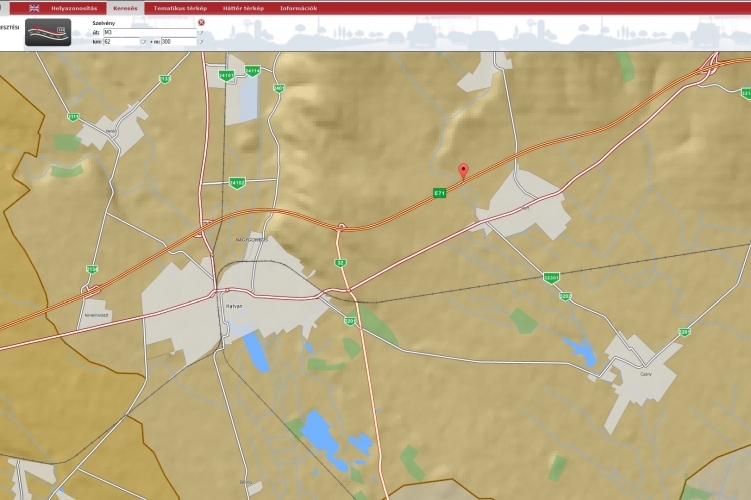The image size is (751, 500).
Task: Expand the út road dropdown arrow
Action: point(200,33)
